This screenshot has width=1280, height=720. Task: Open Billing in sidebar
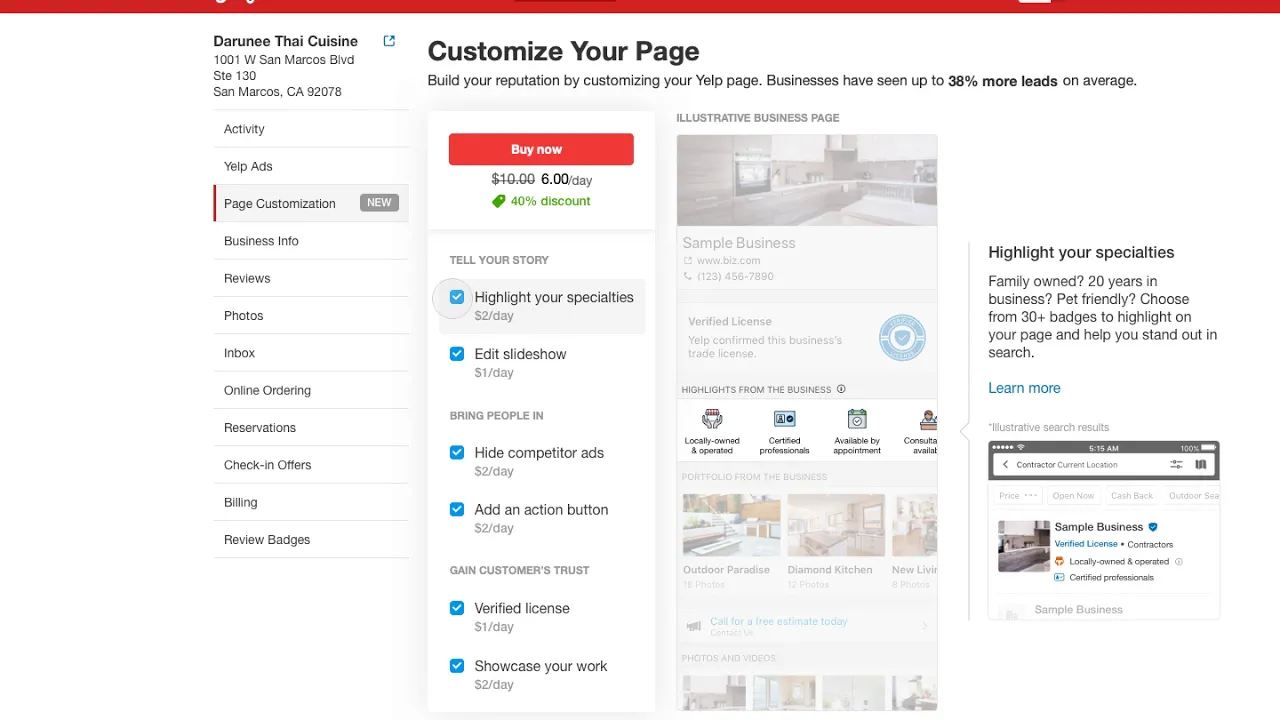pos(311,502)
